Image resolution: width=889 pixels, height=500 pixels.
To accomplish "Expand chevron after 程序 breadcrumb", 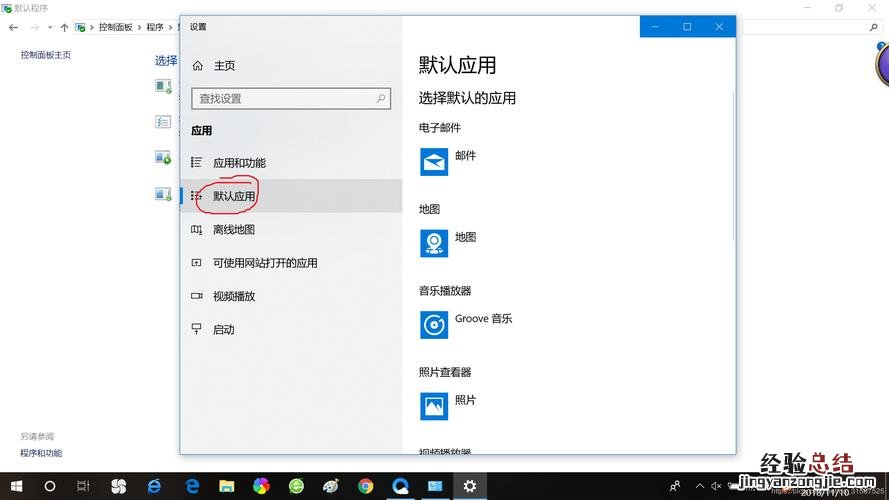I will tap(170, 27).
